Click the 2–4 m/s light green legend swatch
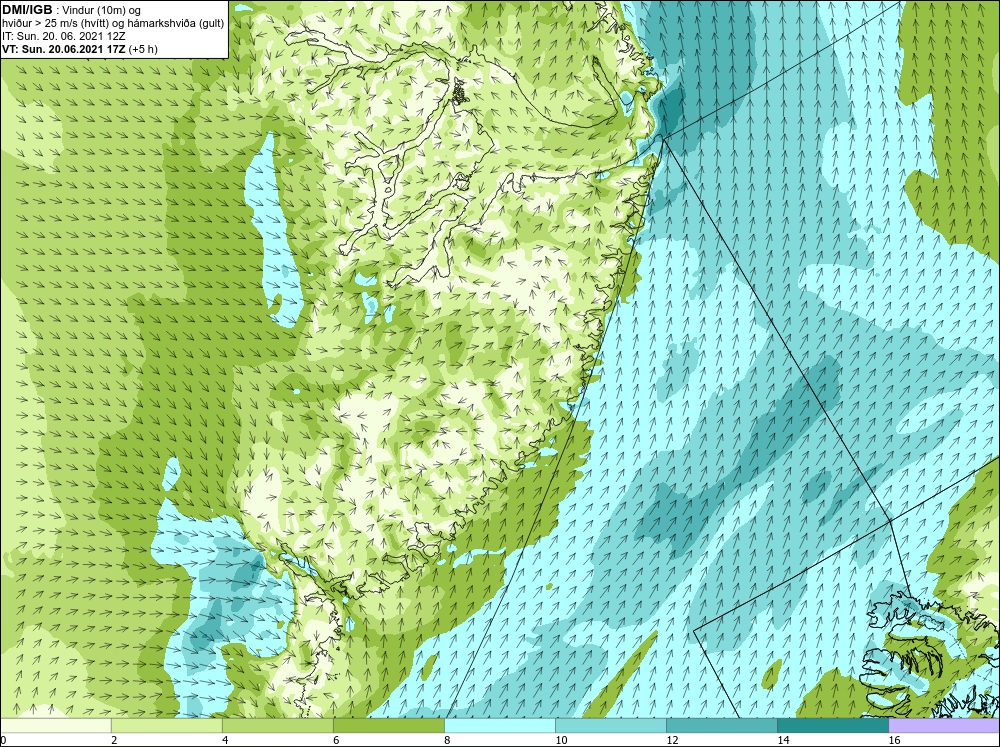The image size is (1000, 747). (x=166, y=725)
